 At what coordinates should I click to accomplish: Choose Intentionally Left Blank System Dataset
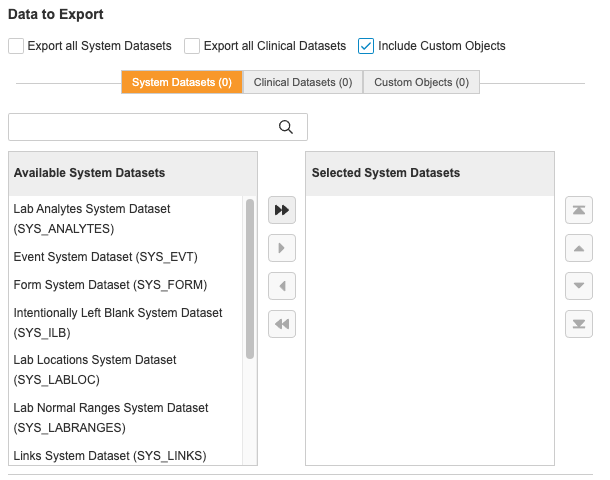pos(117,322)
